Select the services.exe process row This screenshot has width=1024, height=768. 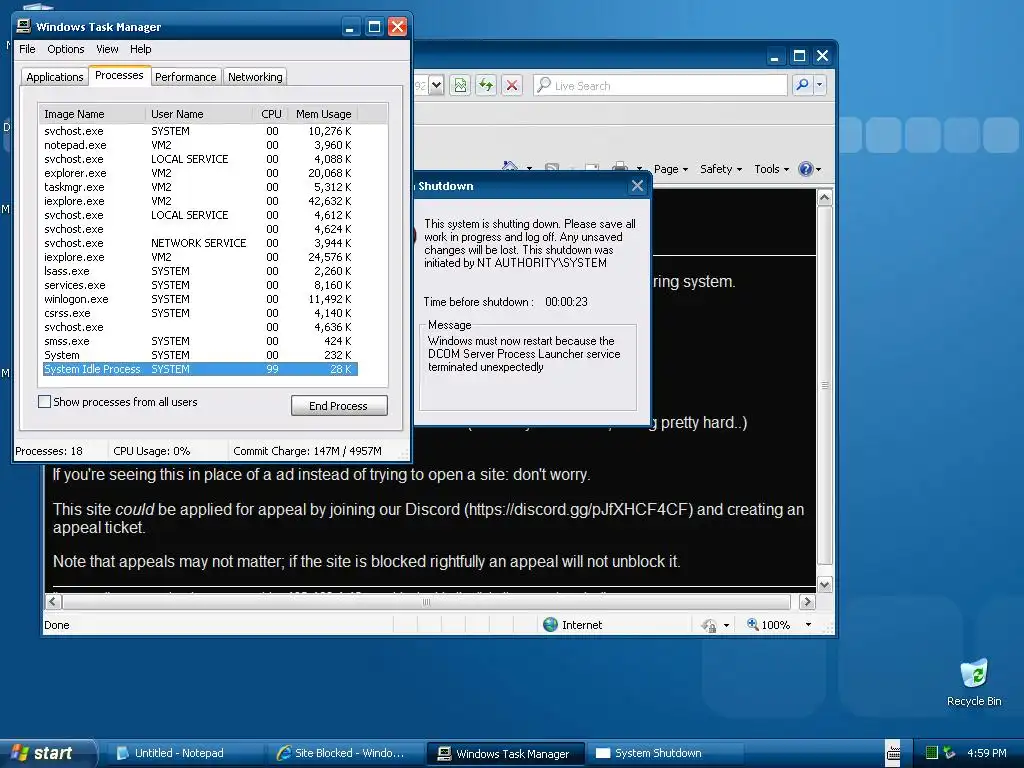pyautogui.click(x=200, y=285)
